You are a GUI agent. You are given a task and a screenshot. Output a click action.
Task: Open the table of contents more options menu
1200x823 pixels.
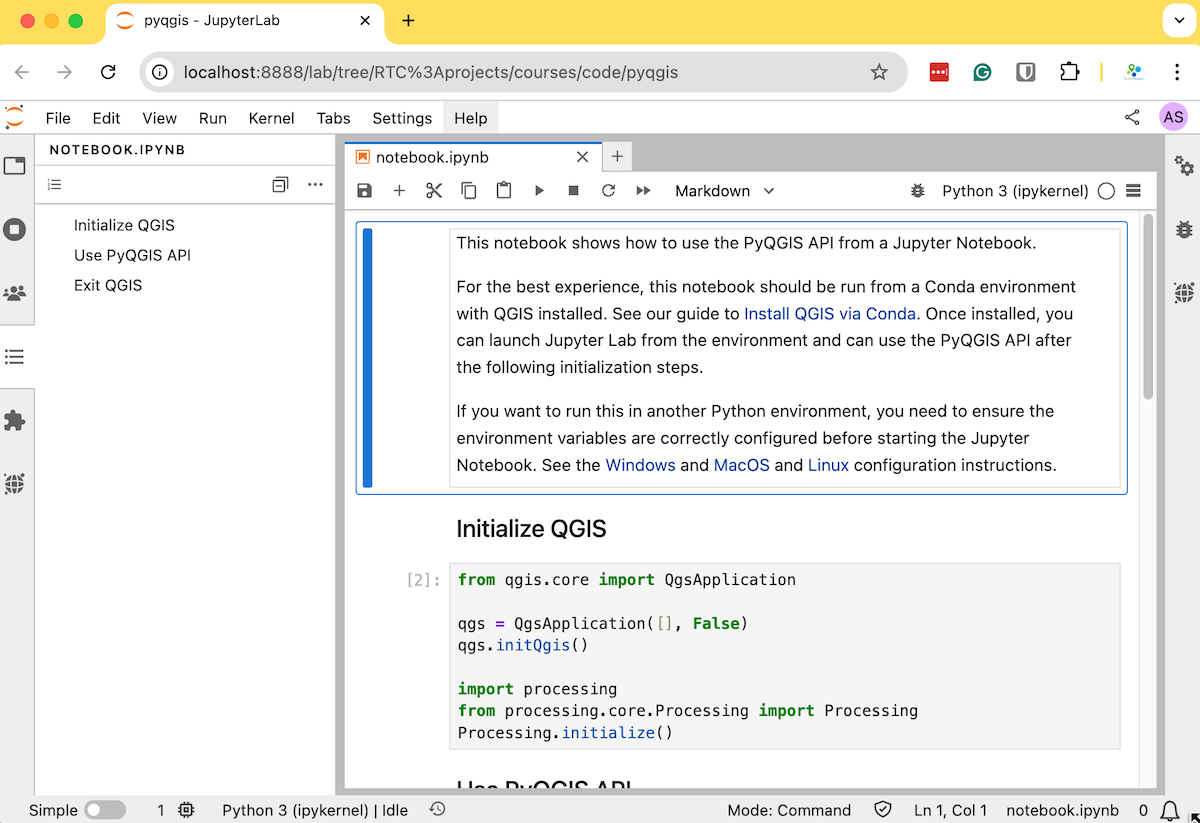pyautogui.click(x=315, y=184)
